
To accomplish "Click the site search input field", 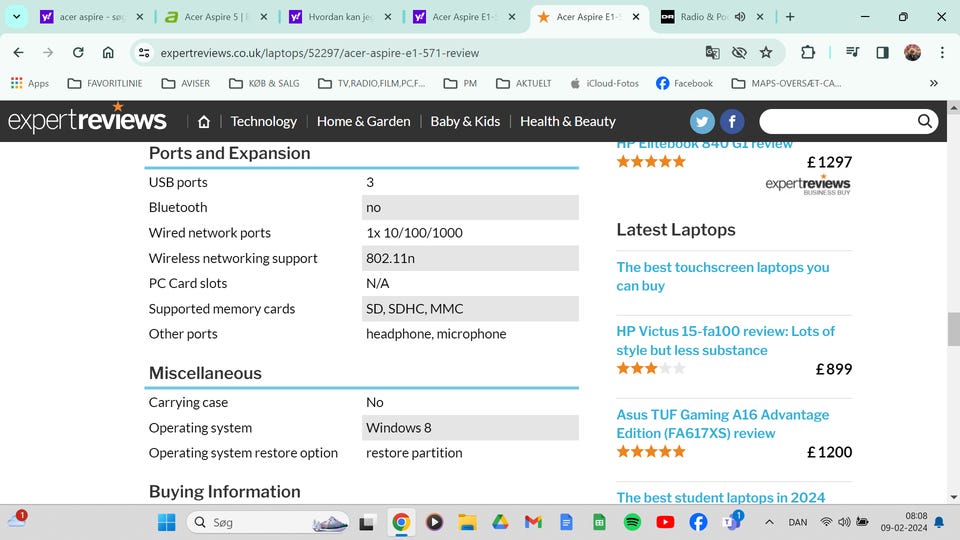I will 836,121.
